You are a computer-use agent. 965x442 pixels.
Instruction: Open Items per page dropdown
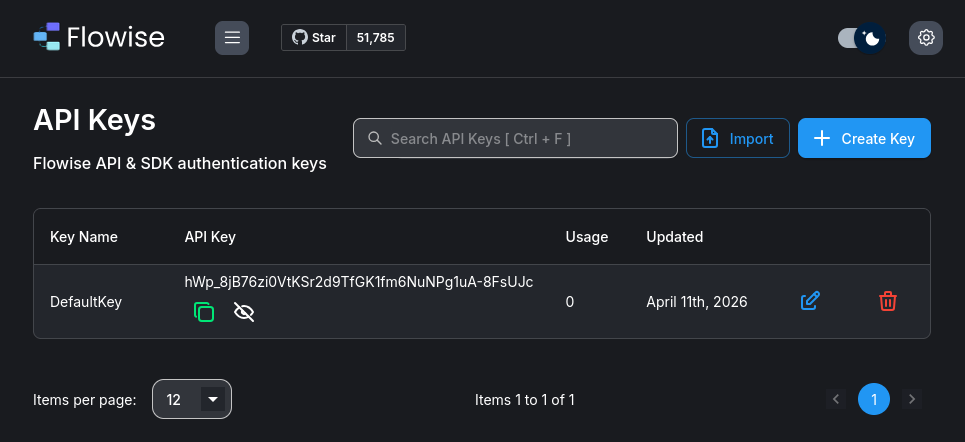(192, 399)
